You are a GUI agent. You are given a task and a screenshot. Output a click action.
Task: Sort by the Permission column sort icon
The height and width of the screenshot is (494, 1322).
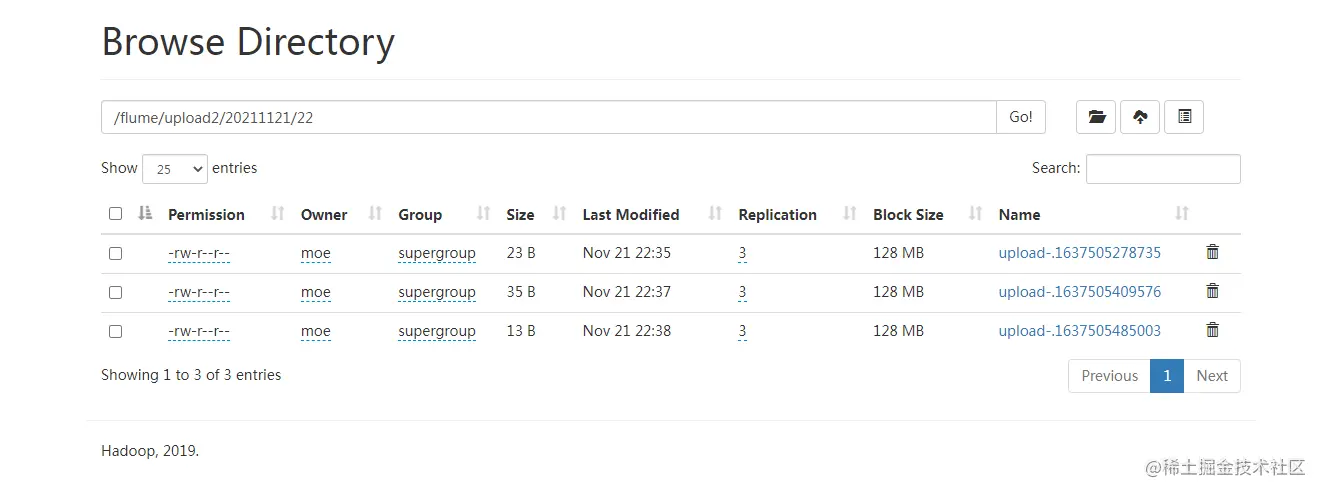pyautogui.click(x=278, y=214)
